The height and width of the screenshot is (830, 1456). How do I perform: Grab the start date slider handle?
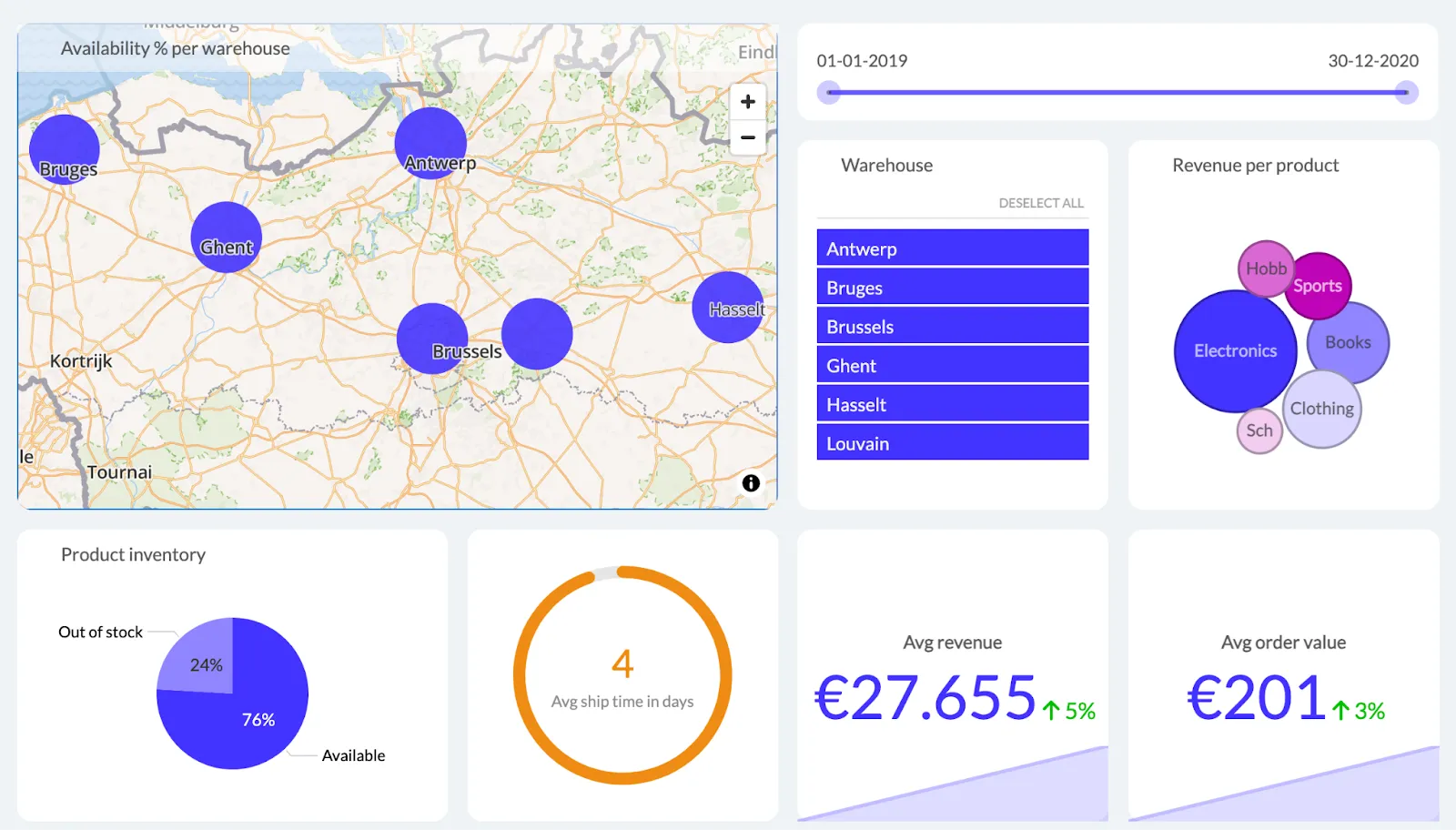point(828,92)
